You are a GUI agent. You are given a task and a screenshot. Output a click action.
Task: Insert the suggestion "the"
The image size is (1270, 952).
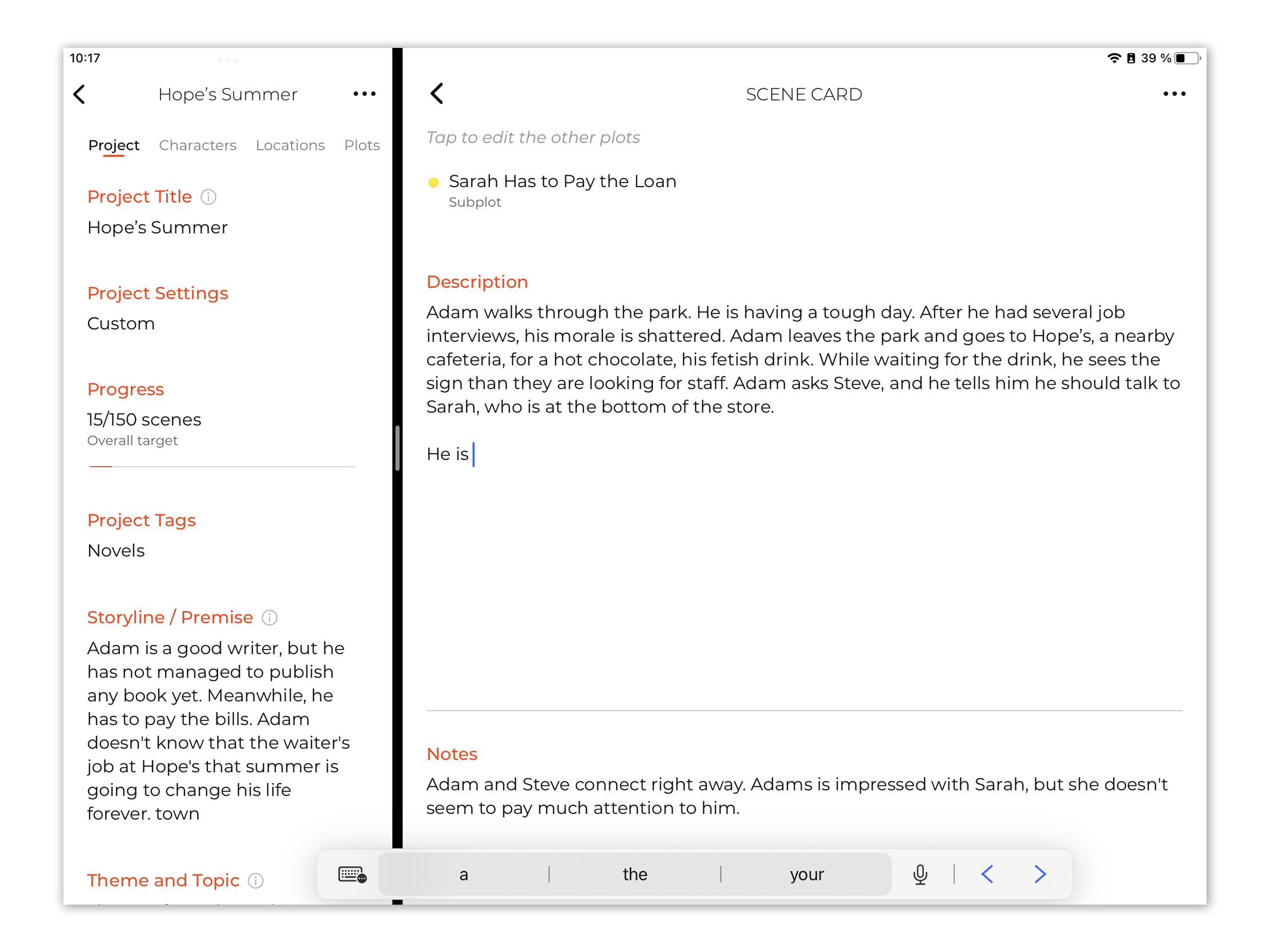click(634, 874)
